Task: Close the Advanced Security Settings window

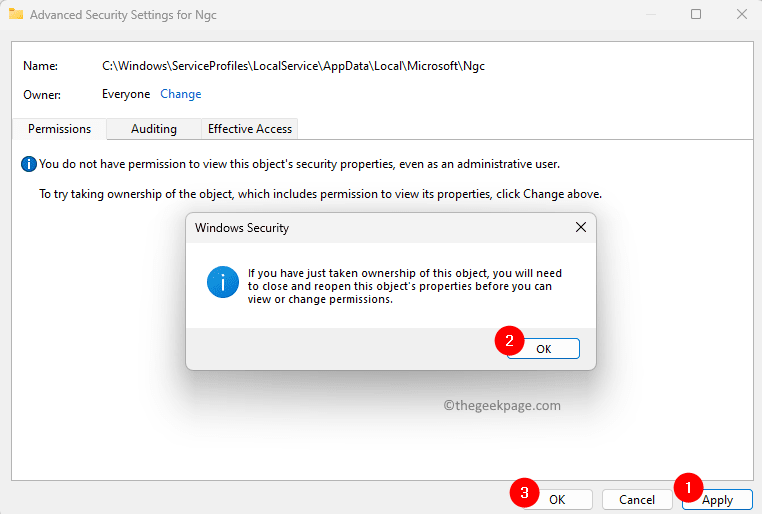Action: click(741, 14)
